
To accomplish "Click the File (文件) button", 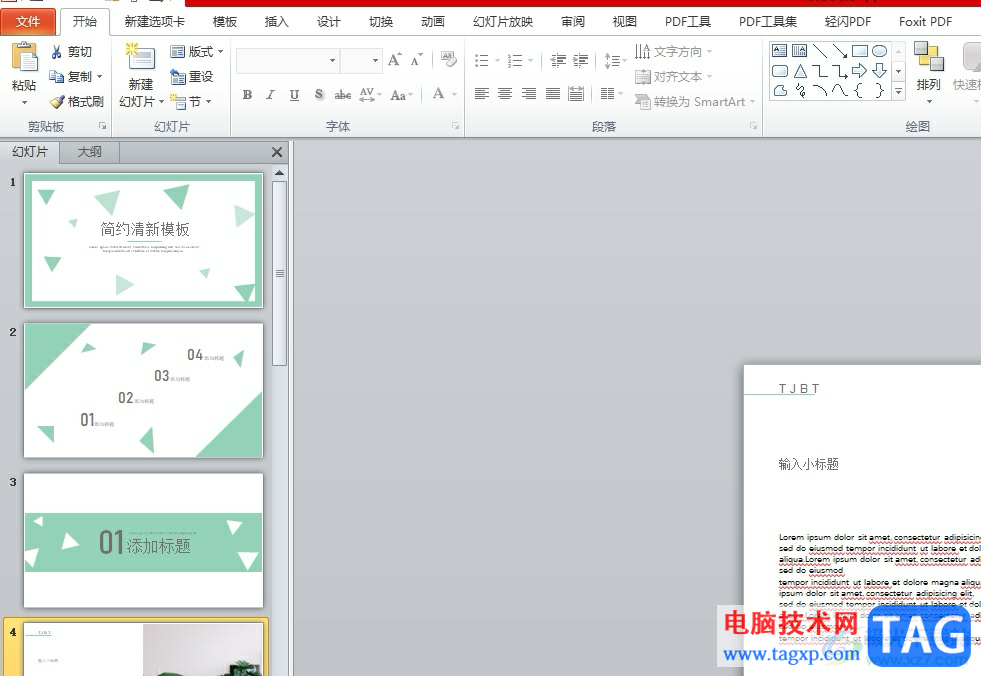I will pyautogui.click(x=28, y=22).
